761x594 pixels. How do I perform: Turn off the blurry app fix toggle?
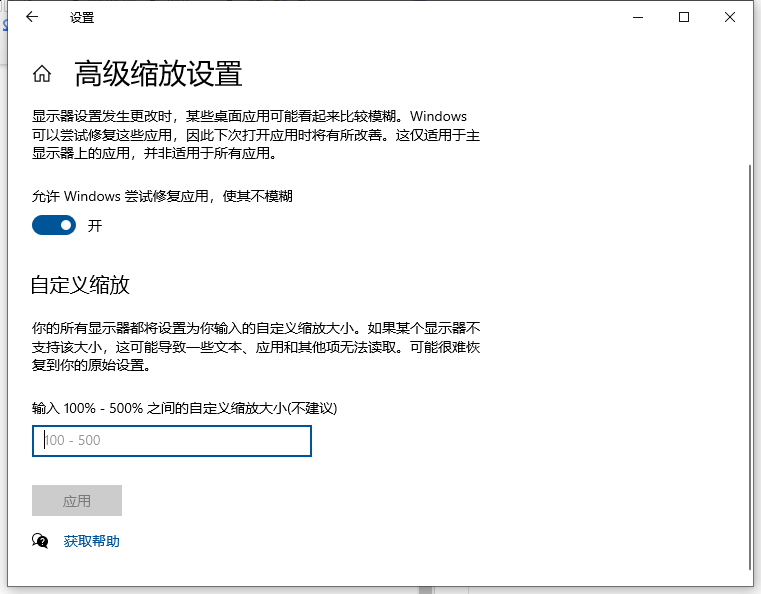click(x=54, y=226)
